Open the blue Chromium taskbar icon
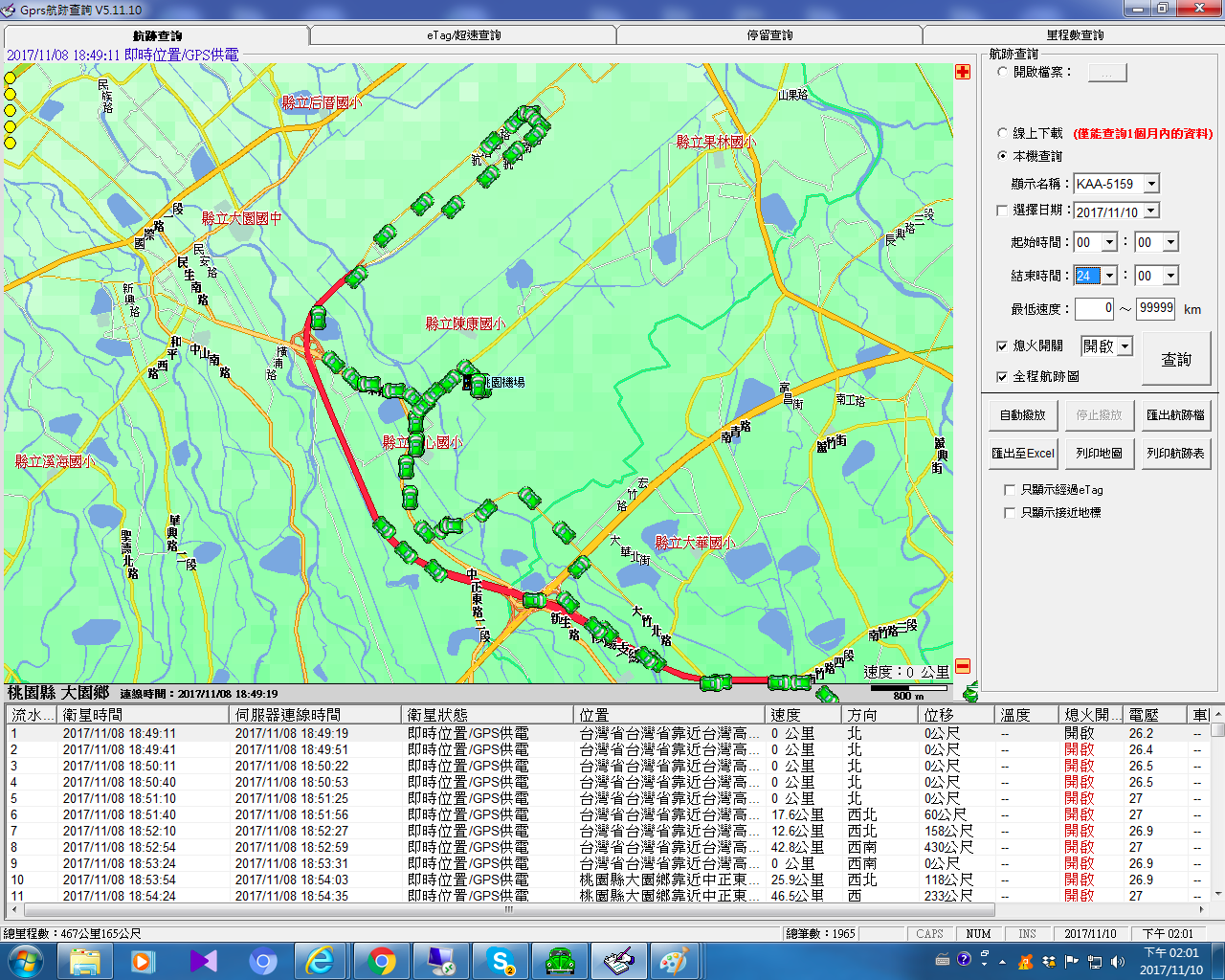 pyautogui.click(x=262, y=961)
